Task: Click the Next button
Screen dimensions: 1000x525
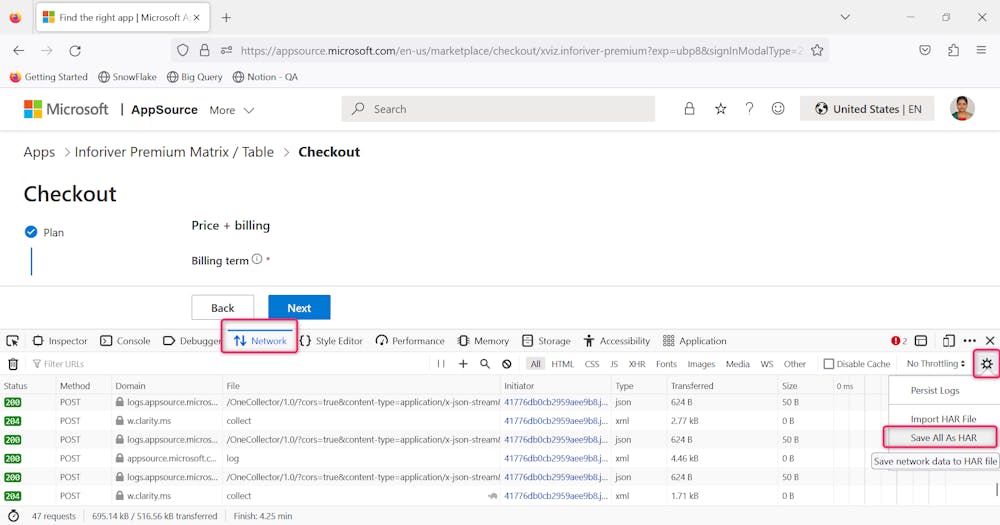Action: tap(299, 307)
